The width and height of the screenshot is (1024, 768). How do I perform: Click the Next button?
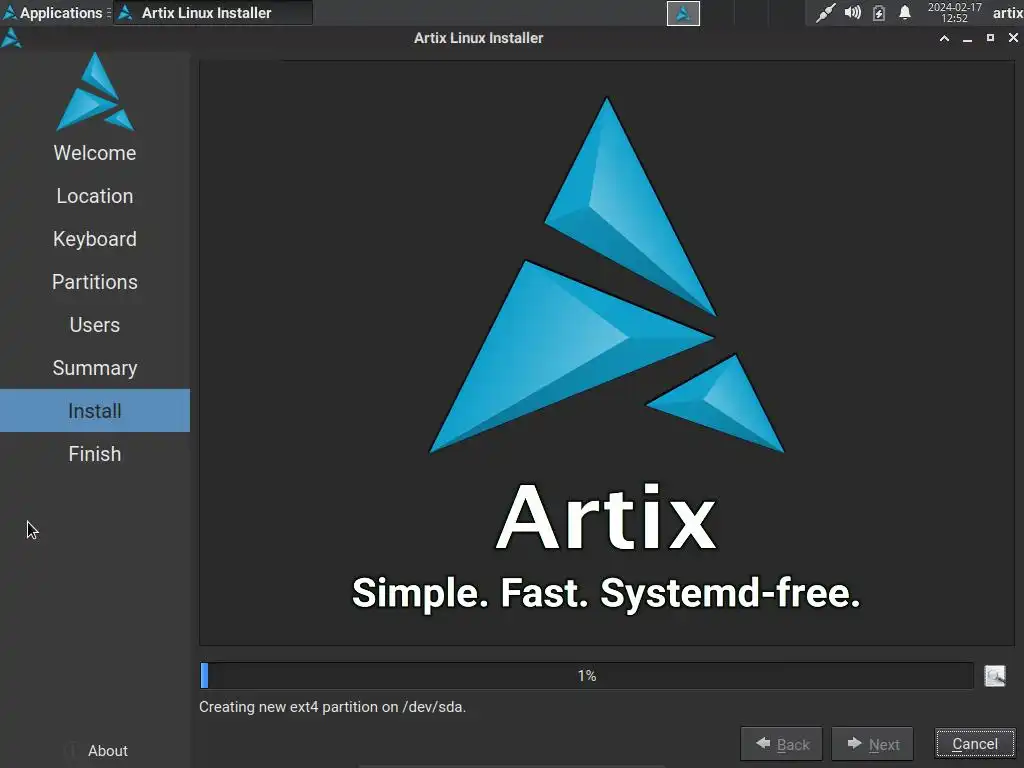pos(872,744)
